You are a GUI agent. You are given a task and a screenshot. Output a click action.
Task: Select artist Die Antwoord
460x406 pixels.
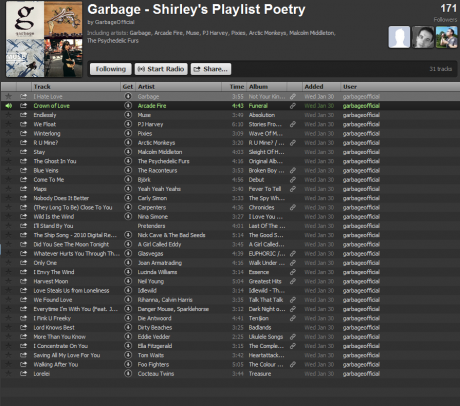click(154, 318)
